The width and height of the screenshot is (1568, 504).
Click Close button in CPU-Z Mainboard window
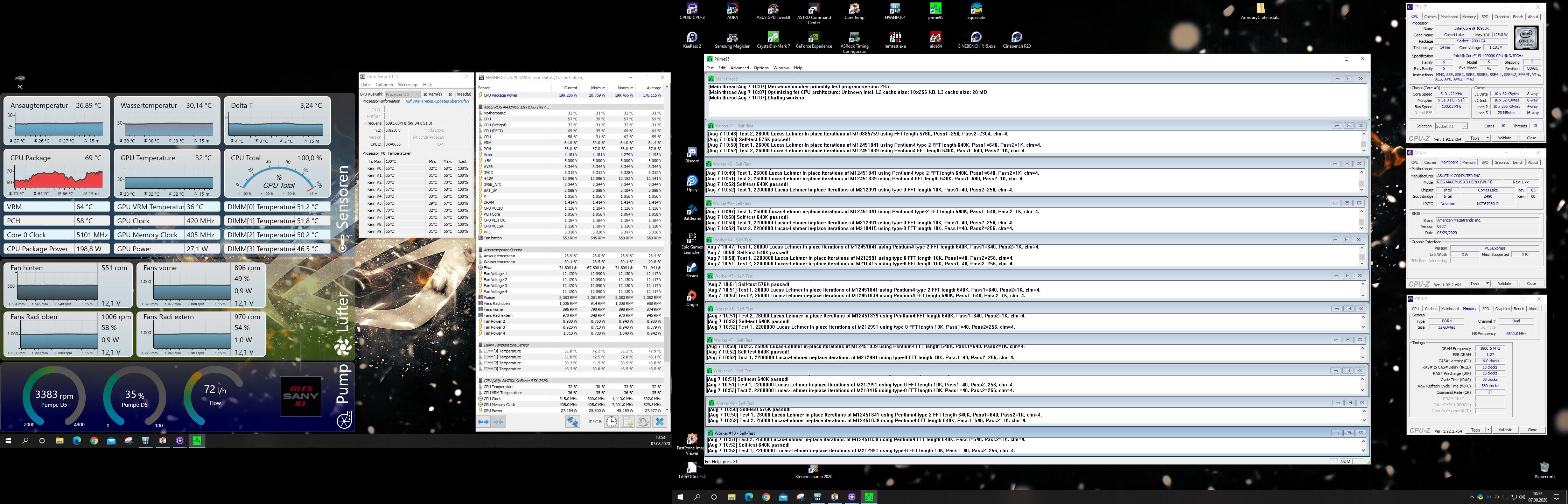pos(1532,283)
